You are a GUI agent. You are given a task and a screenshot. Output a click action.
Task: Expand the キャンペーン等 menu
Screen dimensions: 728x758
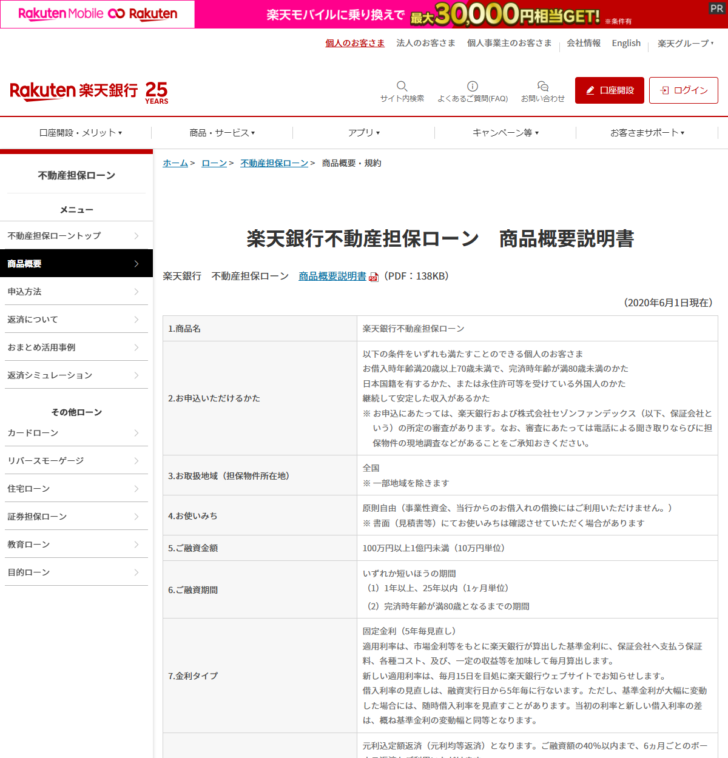505,132
